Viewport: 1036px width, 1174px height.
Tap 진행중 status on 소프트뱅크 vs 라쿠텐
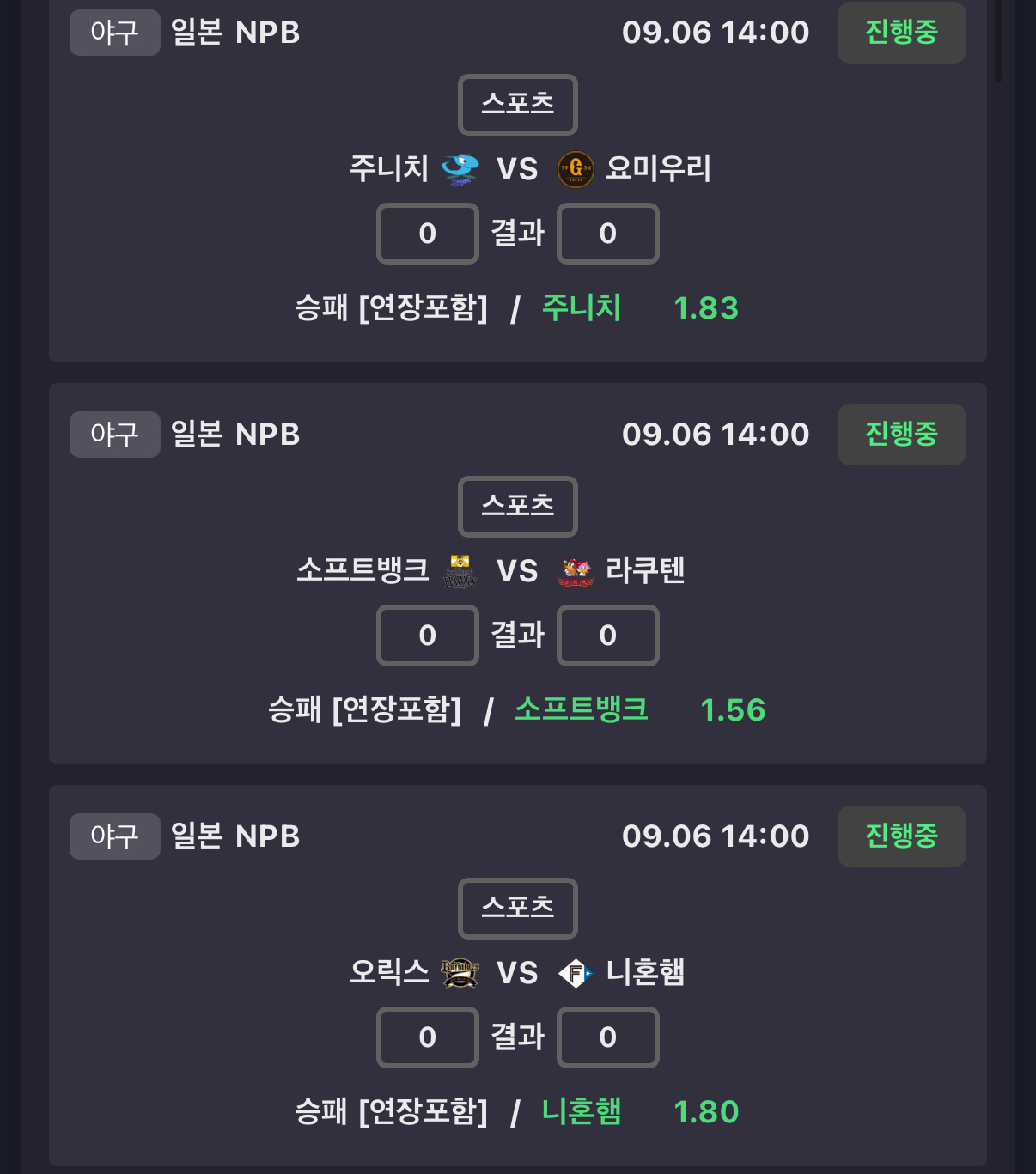(x=902, y=435)
